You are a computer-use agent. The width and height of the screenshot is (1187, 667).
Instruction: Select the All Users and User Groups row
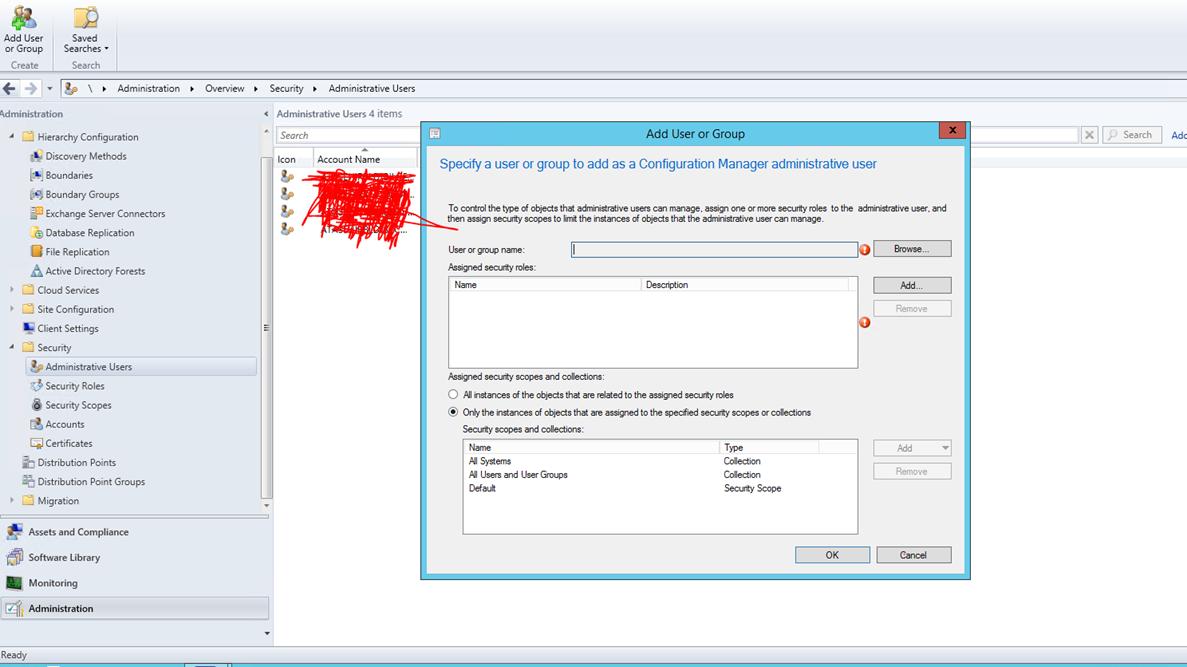[660, 475]
